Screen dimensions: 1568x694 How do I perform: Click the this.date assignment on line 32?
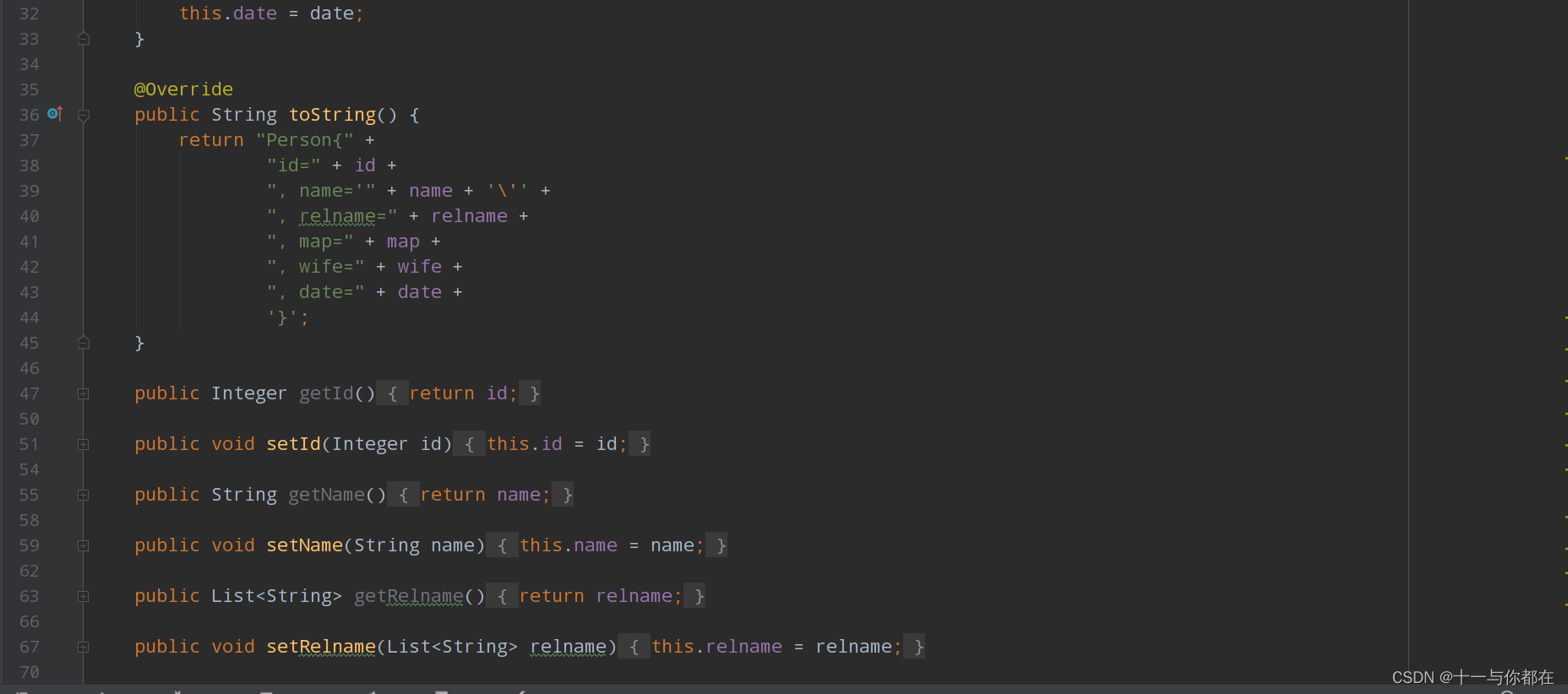[x=271, y=14]
